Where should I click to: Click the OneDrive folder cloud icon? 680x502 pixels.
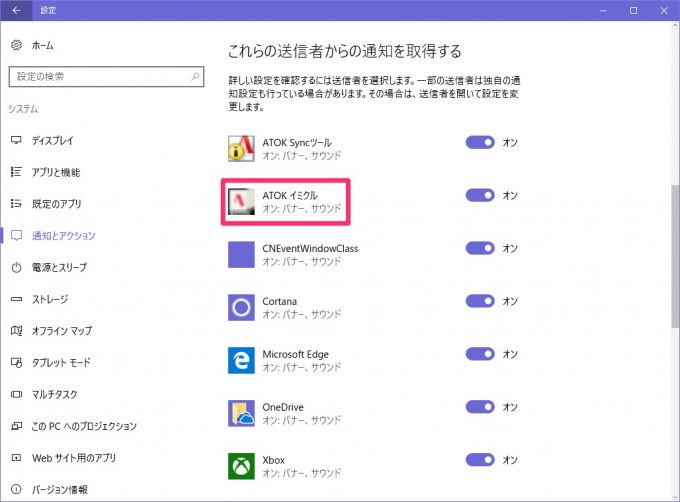(241, 413)
